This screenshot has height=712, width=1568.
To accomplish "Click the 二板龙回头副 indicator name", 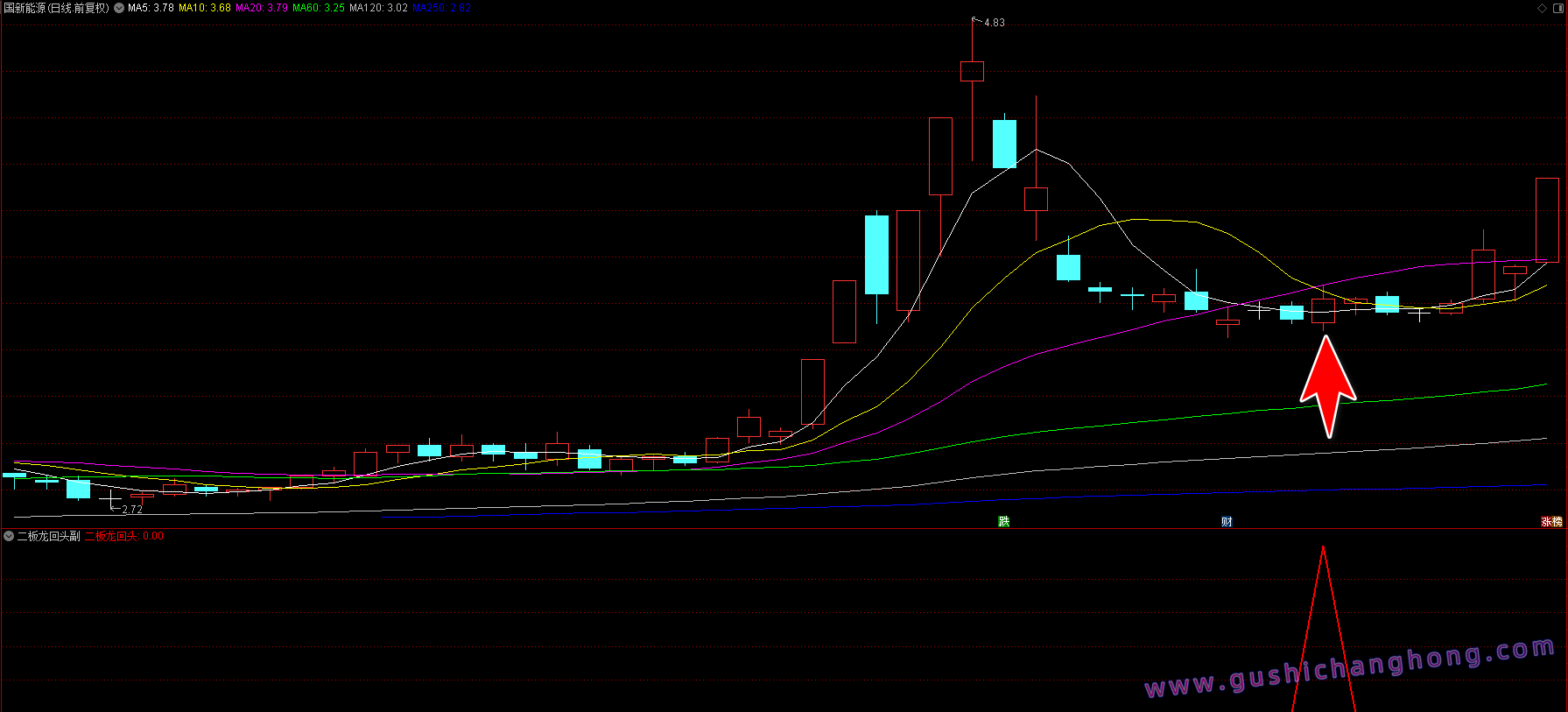I will point(48,536).
